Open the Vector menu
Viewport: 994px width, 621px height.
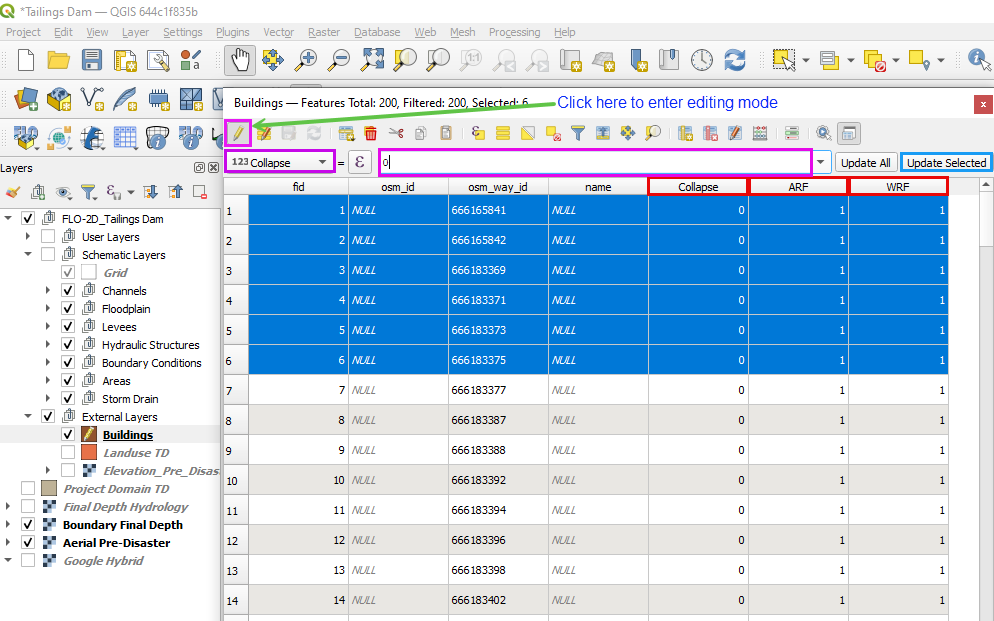278,32
